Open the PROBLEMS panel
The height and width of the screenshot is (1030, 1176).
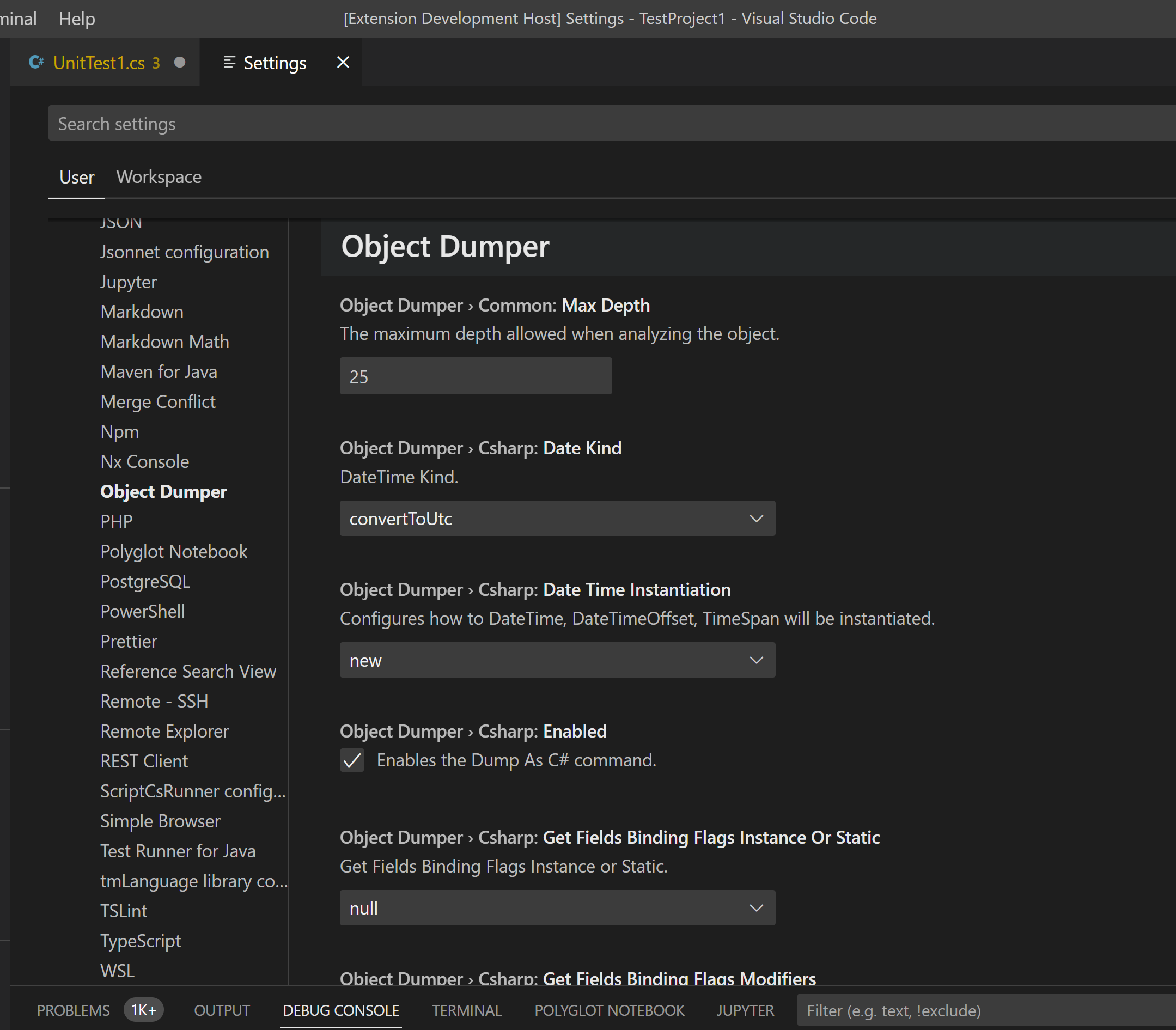(x=73, y=1010)
